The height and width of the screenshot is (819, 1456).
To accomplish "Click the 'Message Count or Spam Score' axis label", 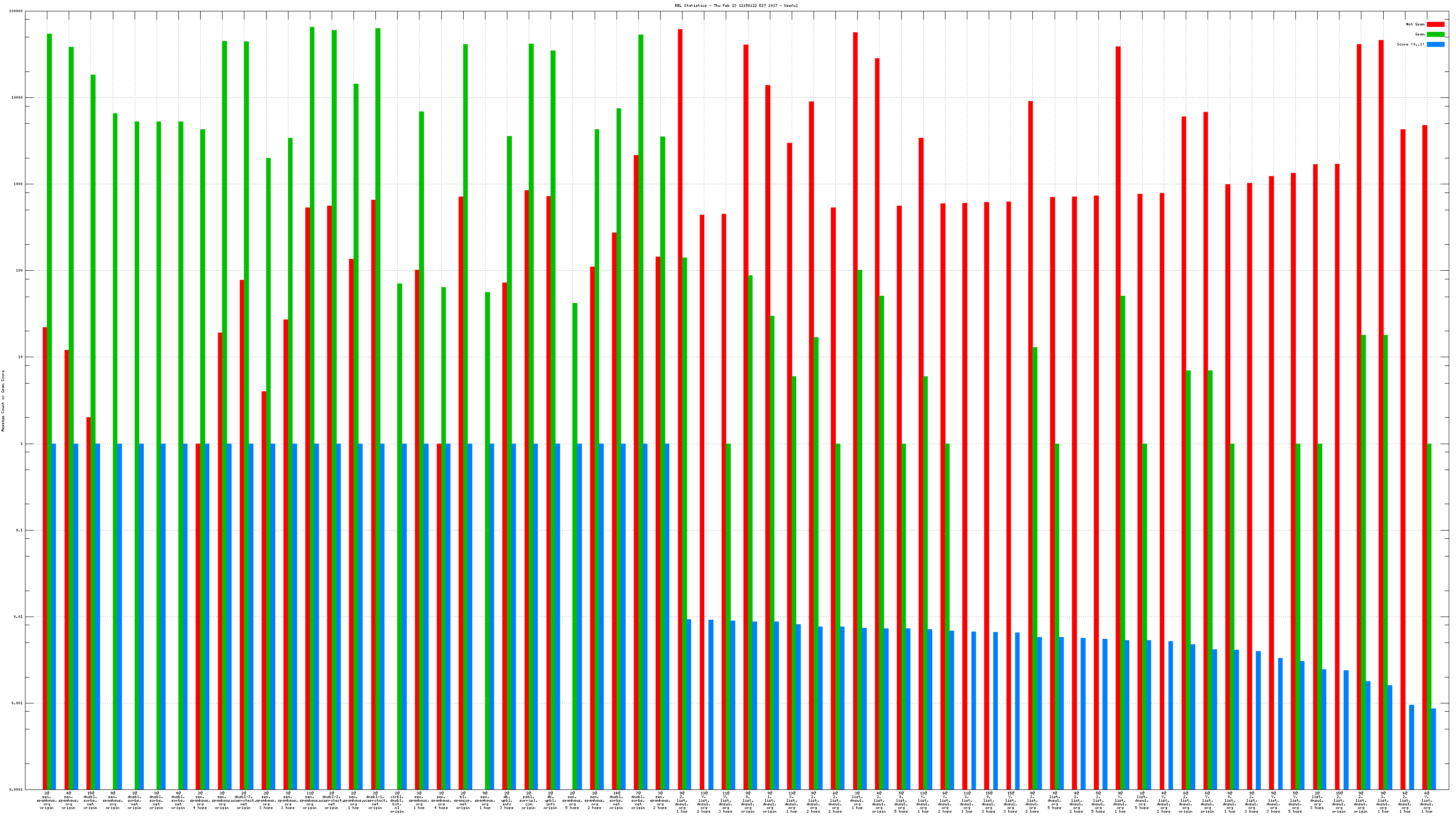I will 3,401.
